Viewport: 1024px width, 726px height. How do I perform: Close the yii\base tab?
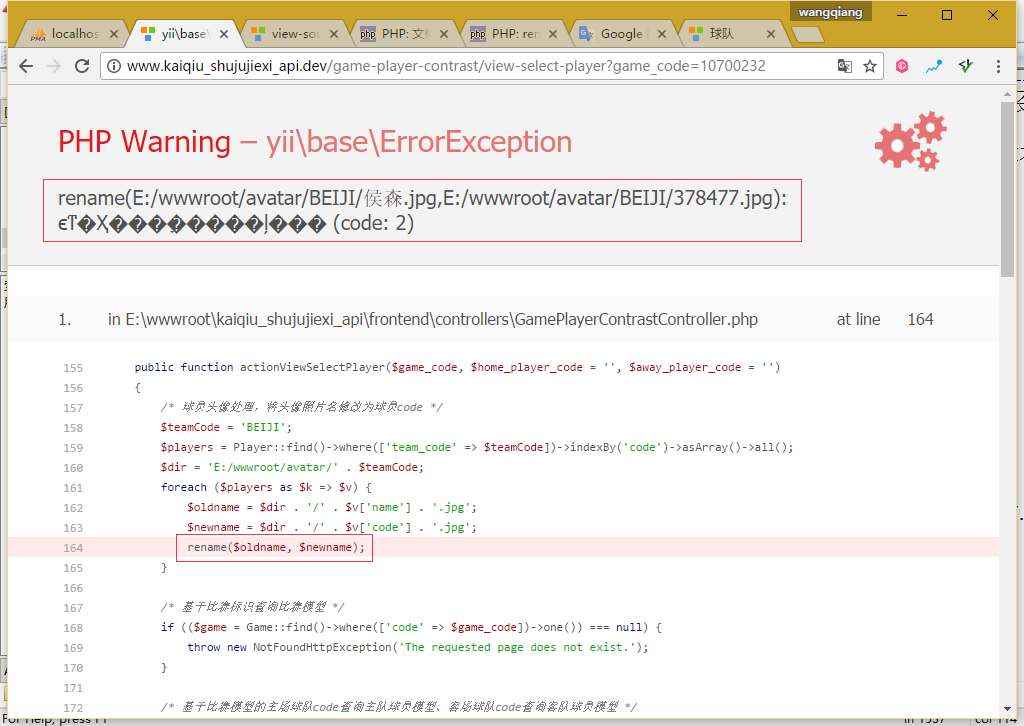(222, 34)
